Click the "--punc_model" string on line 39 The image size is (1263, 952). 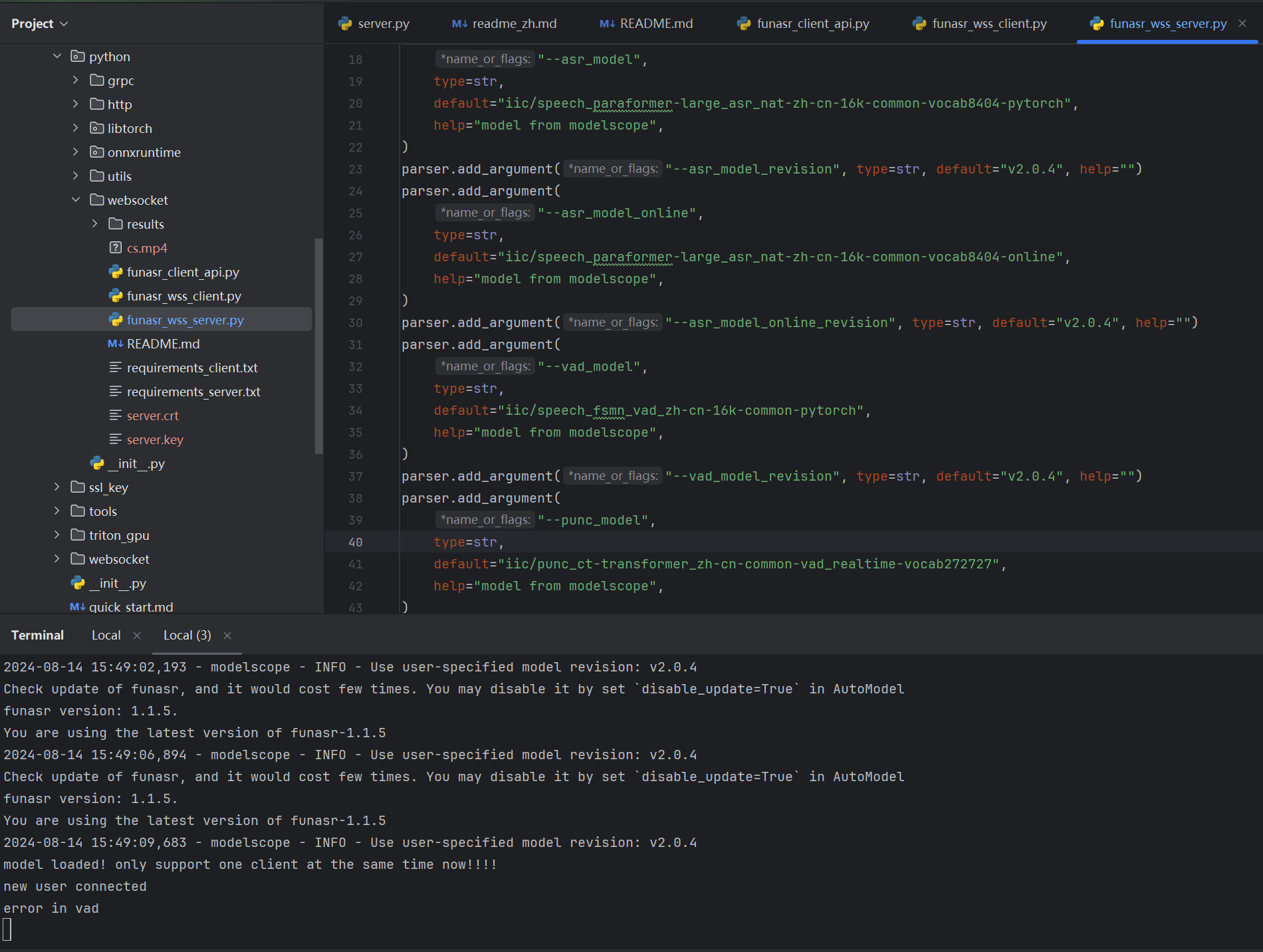click(x=593, y=520)
